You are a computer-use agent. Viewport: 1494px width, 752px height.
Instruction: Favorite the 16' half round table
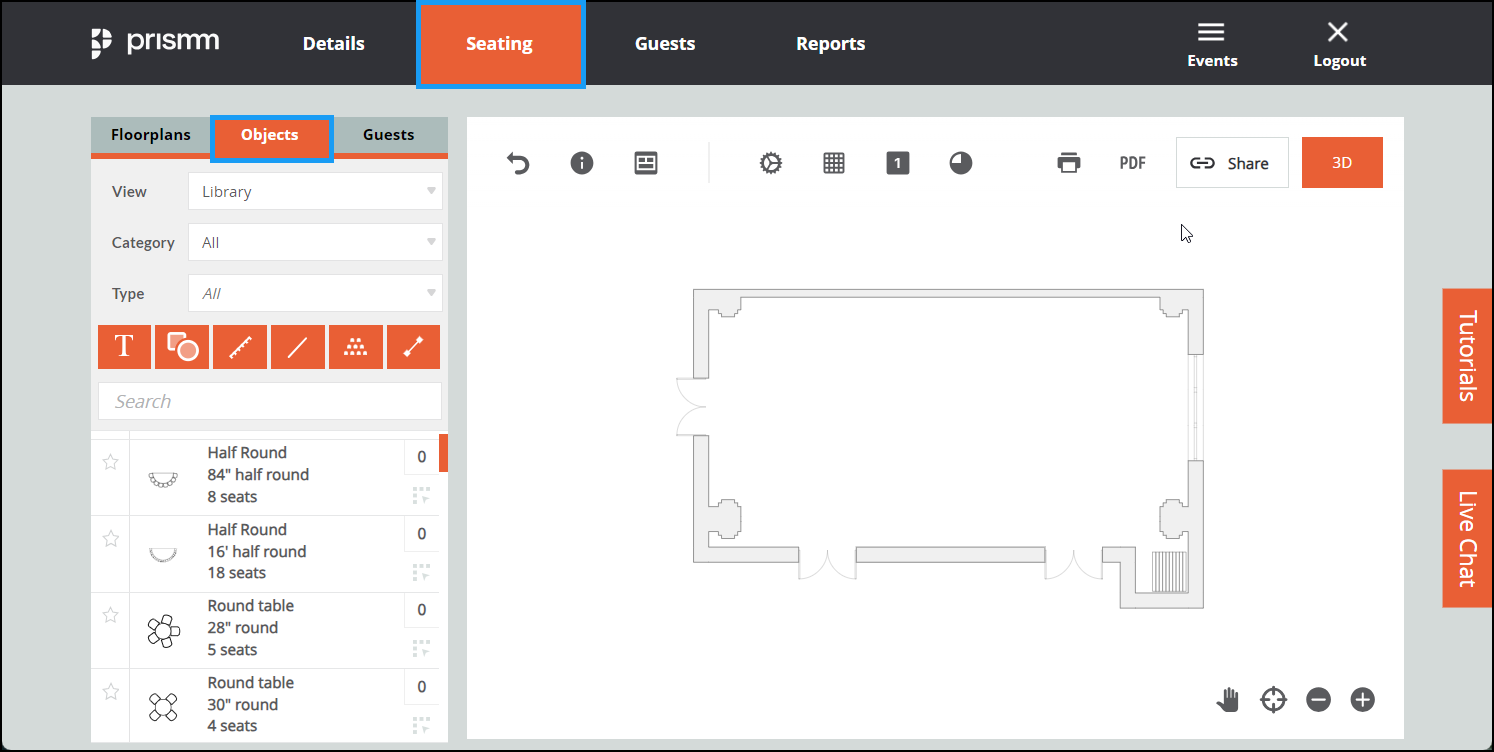tap(111, 539)
